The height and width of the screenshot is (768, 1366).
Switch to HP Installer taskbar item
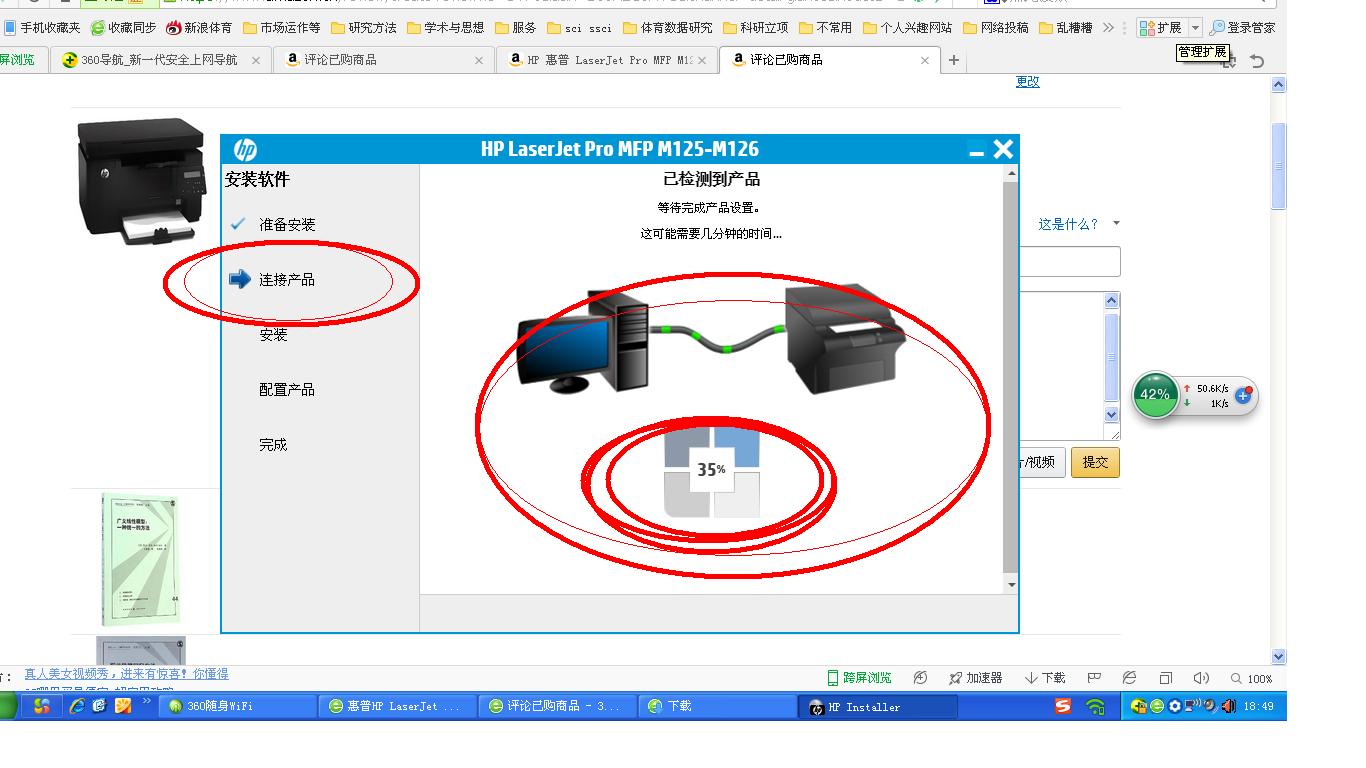click(x=880, y=707)
